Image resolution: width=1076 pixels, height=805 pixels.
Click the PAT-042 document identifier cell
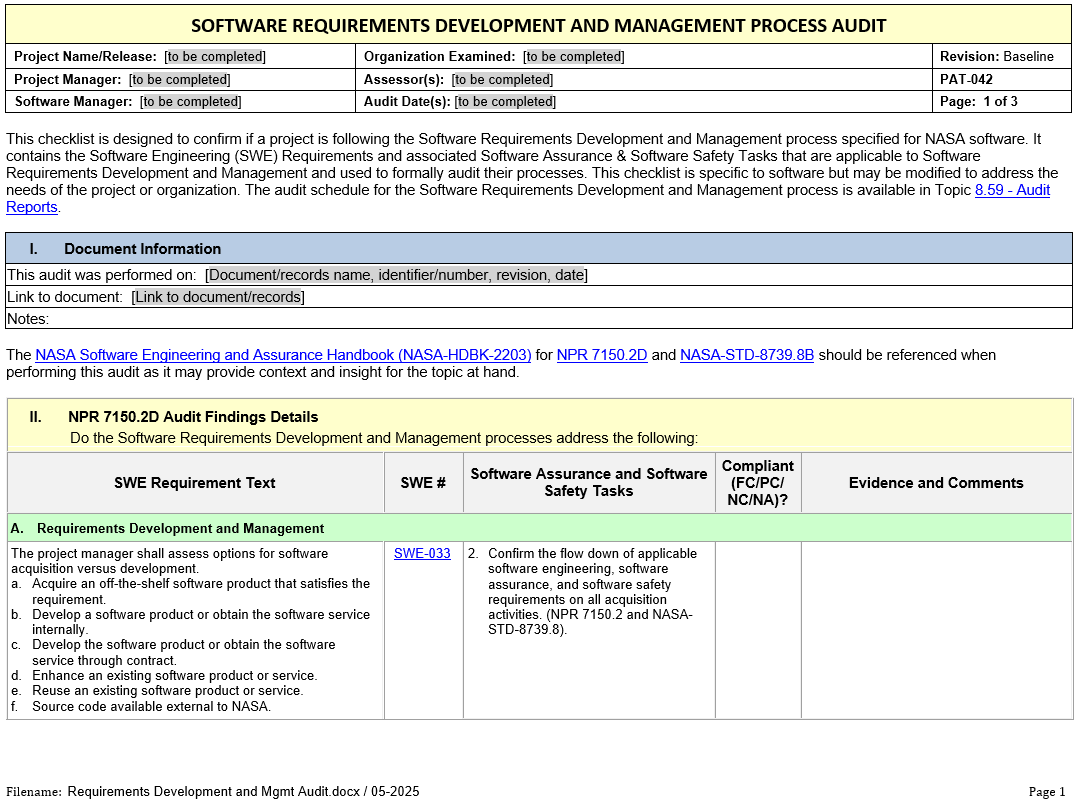pyautogui.click(x=966, y=79)
